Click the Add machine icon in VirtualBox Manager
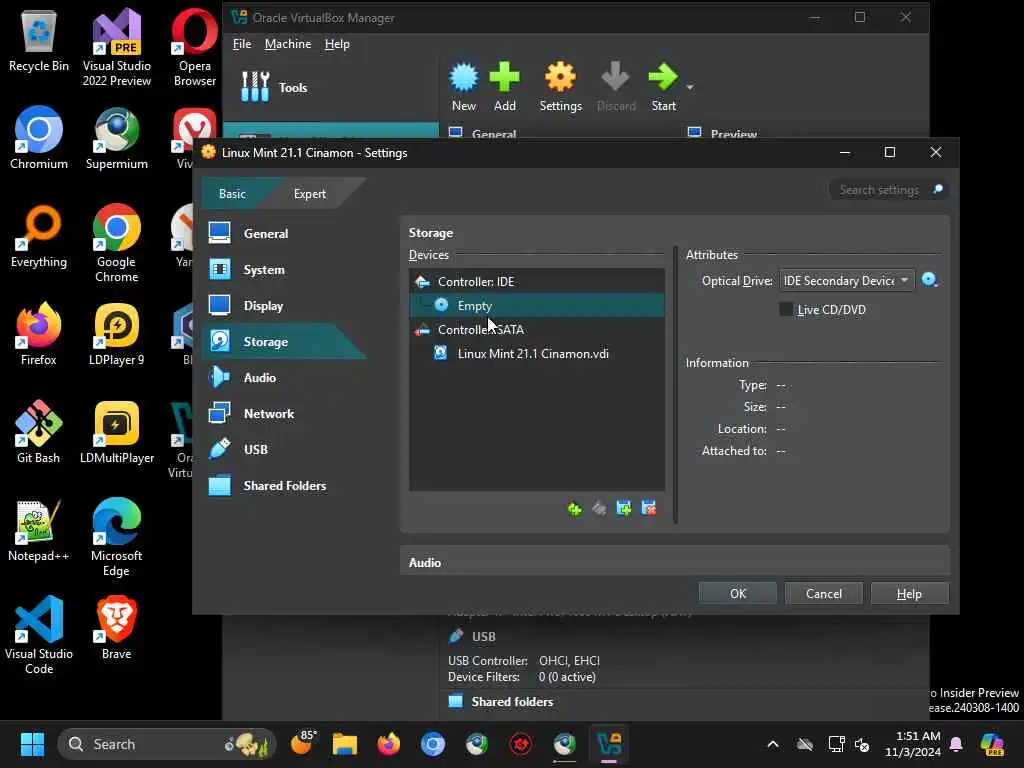This screenshot has width=1024, height=768. [x=504, y=77]
